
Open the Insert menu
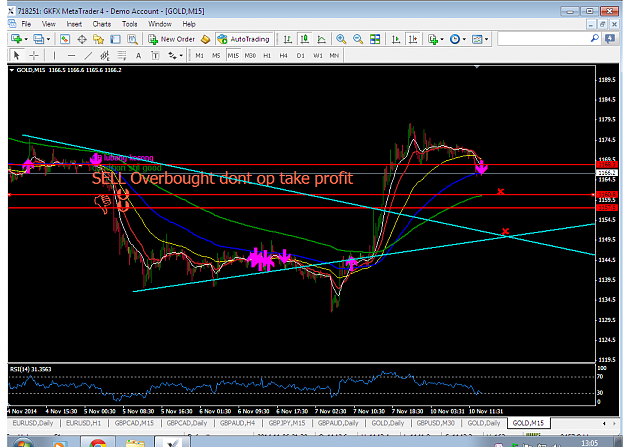tap(74, 24)
